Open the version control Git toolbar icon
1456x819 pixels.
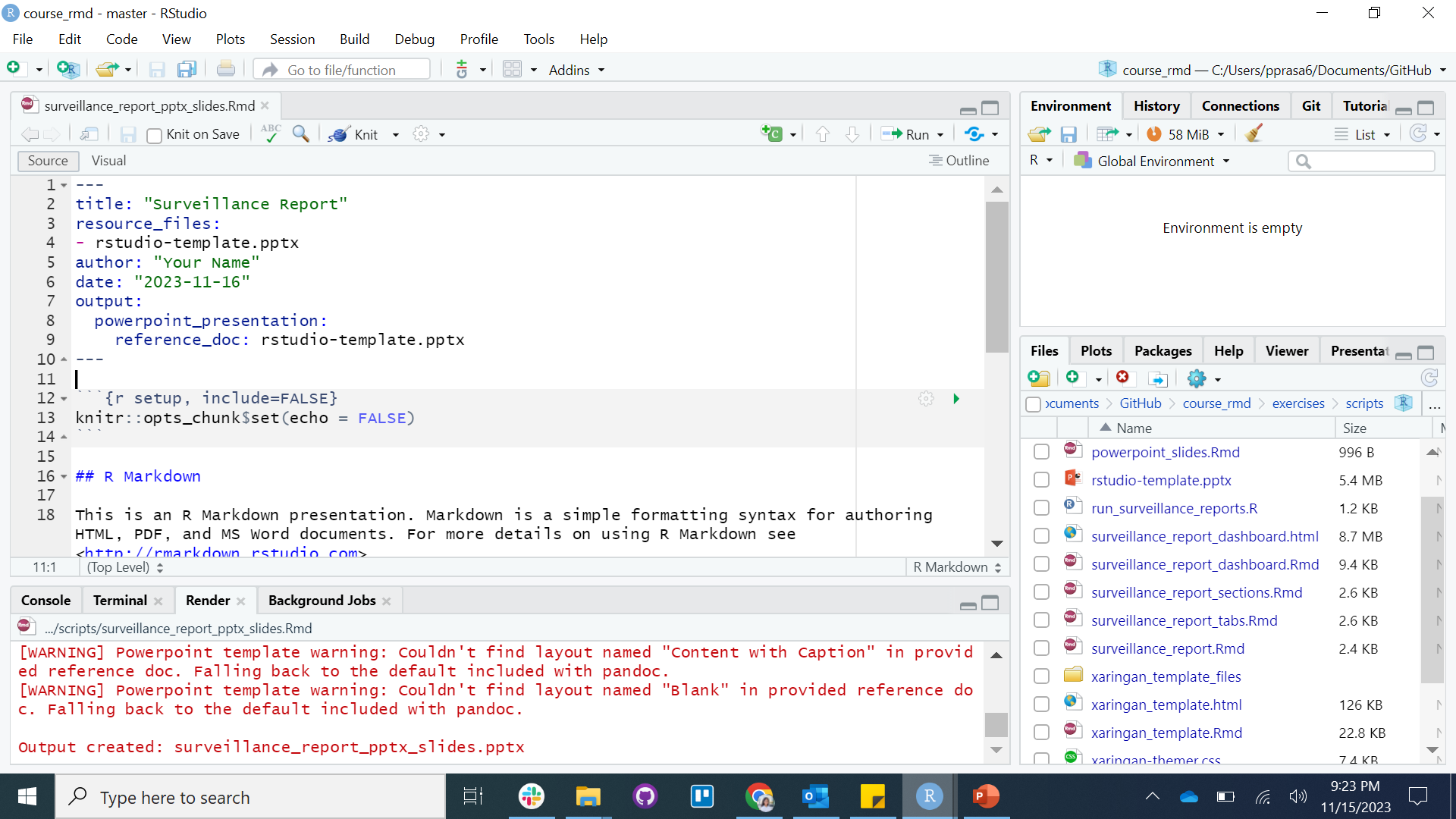pyautogui.click(x=462, y=69)
